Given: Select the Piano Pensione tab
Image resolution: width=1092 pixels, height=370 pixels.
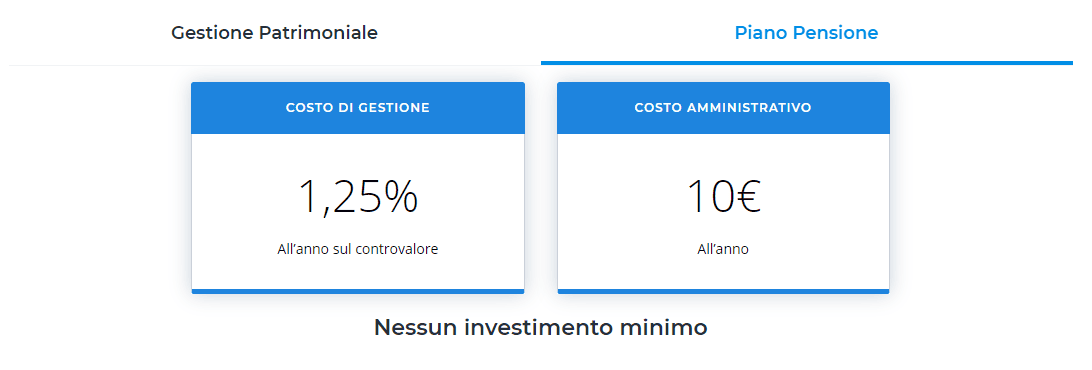Looking at the screenshot, I should coord(806,33).
